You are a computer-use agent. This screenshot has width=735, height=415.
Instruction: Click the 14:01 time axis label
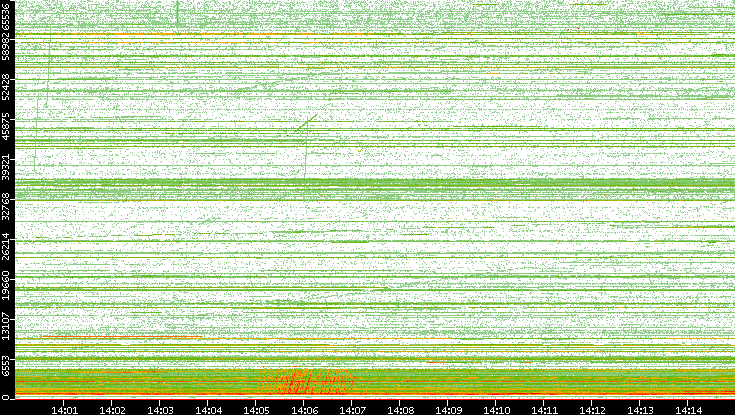64,410
